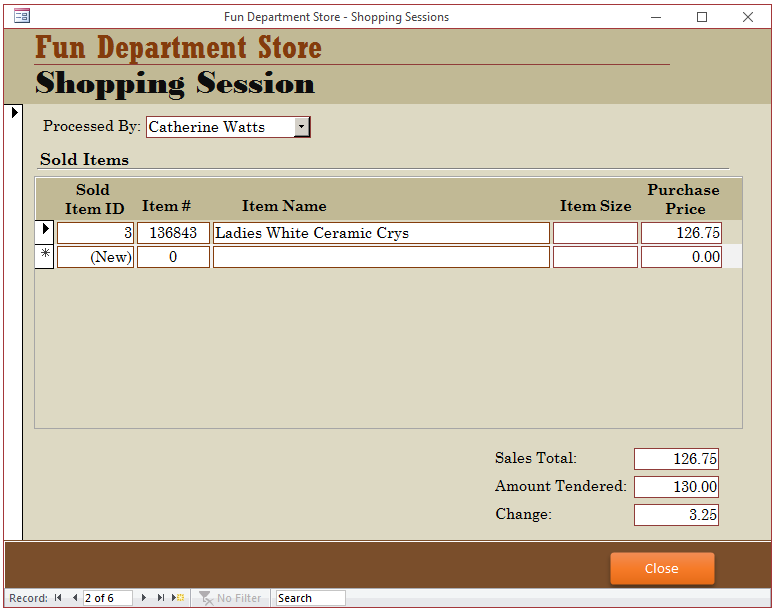
Task: Click the new row Item Size field
Action: click(x=595, y=257)
